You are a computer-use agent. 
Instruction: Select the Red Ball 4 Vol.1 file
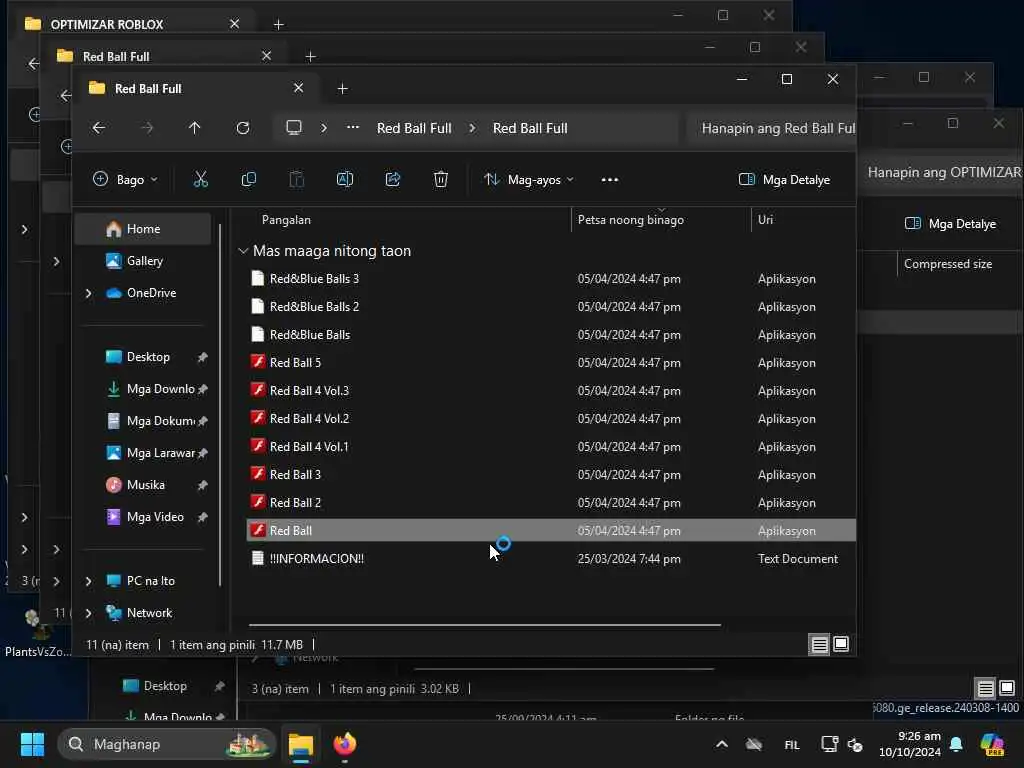551,447
